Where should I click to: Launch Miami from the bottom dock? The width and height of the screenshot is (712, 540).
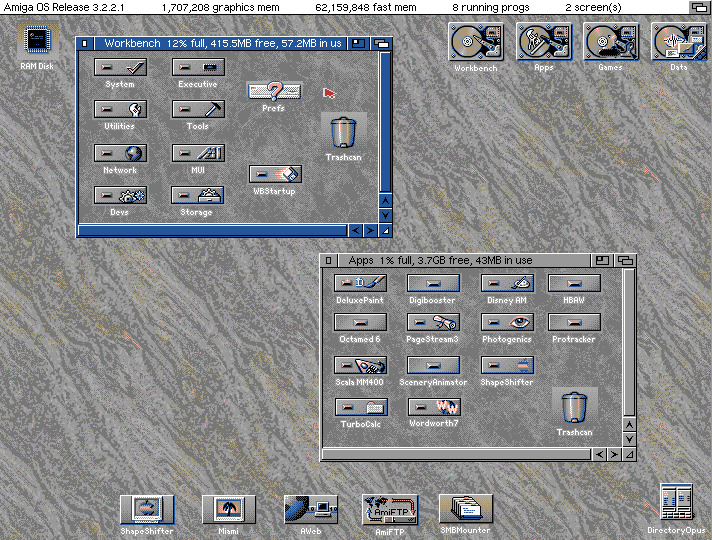pyautogui.click(x=228, y=509)
